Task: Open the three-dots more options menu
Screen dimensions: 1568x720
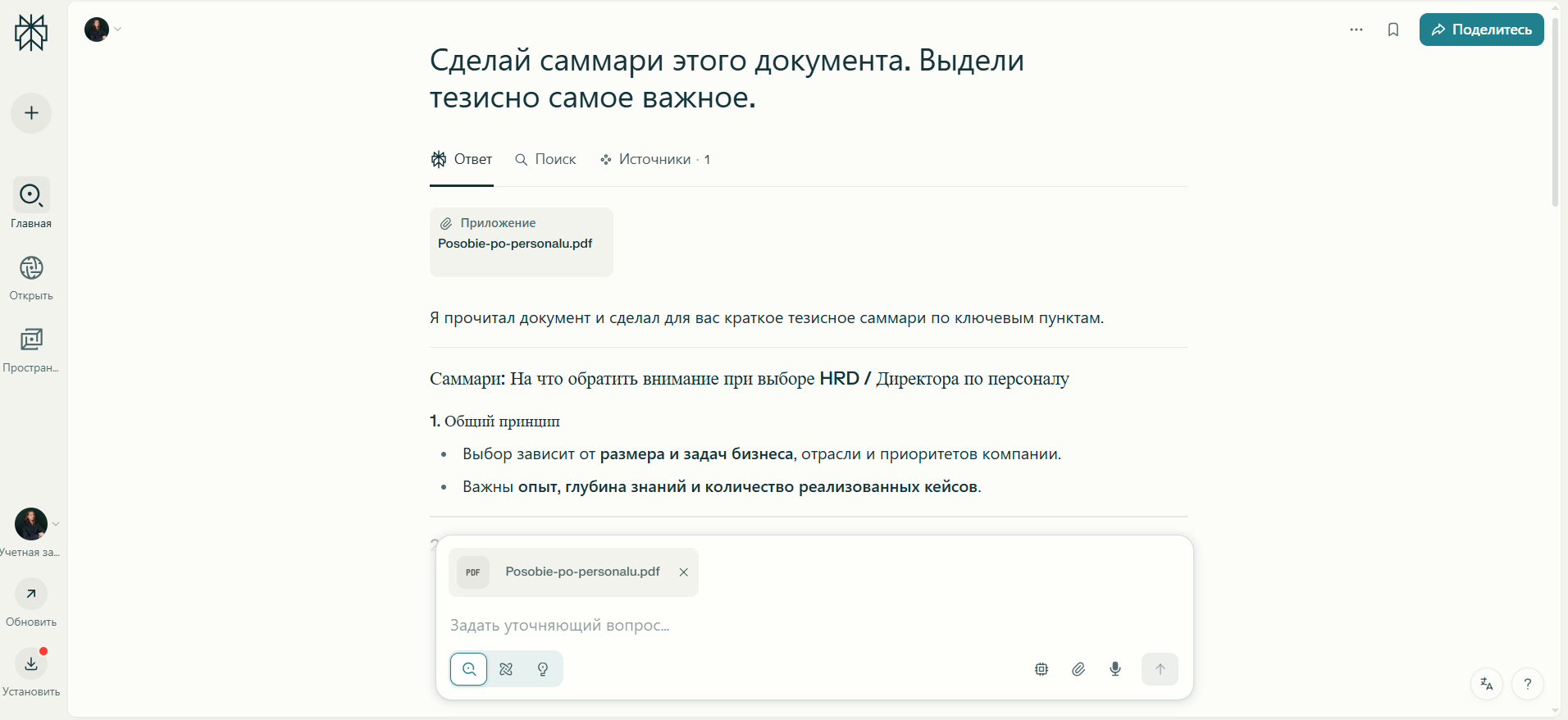Action: pos(1356,30)
